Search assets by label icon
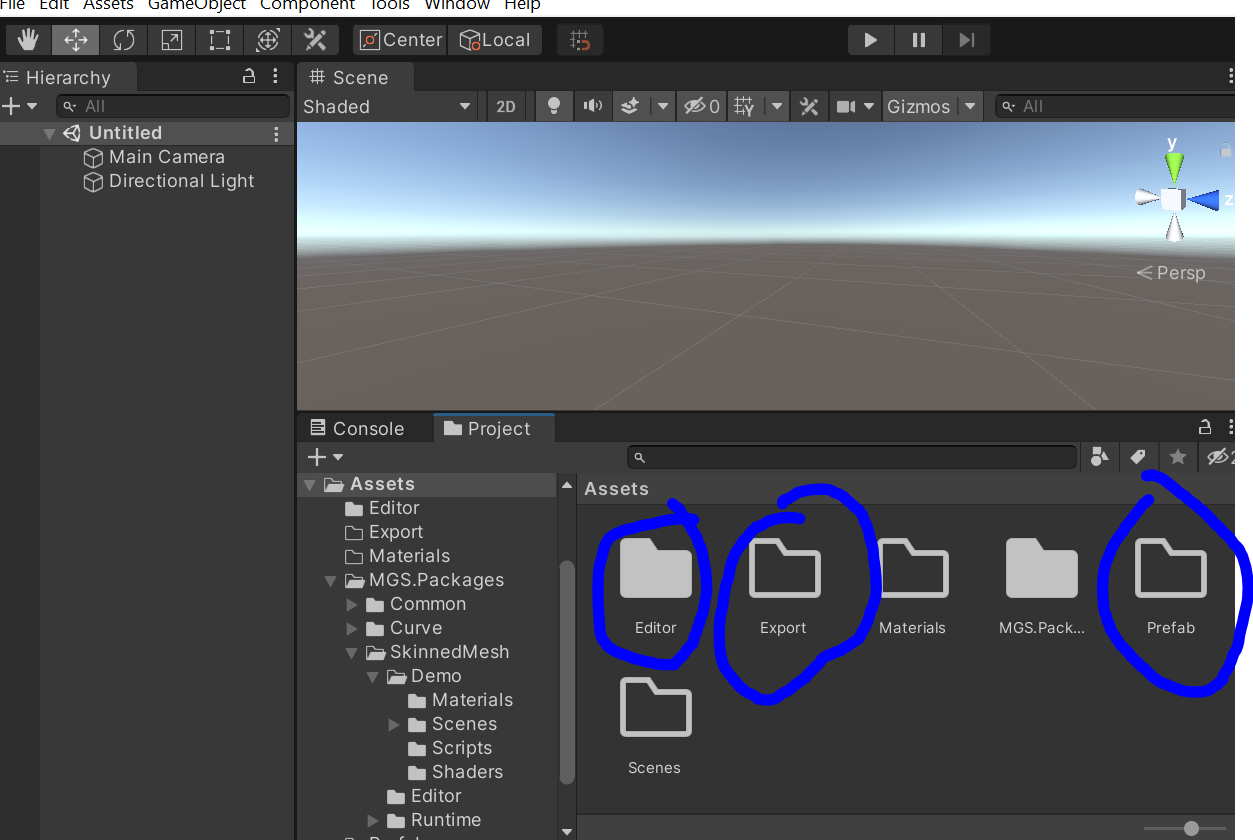 (1137, 457)
